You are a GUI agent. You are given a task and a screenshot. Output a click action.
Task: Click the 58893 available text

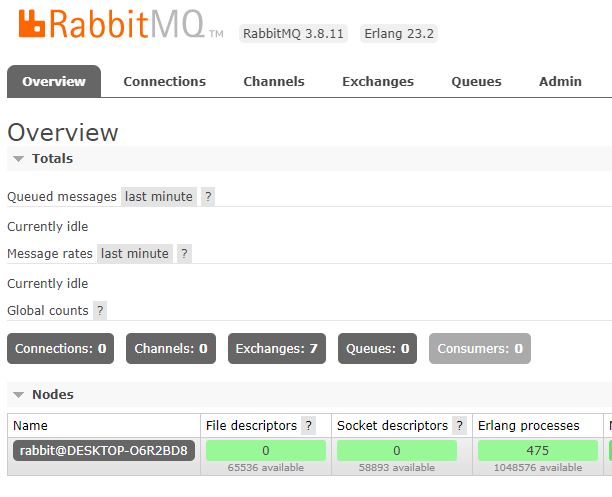pos(397,467)
